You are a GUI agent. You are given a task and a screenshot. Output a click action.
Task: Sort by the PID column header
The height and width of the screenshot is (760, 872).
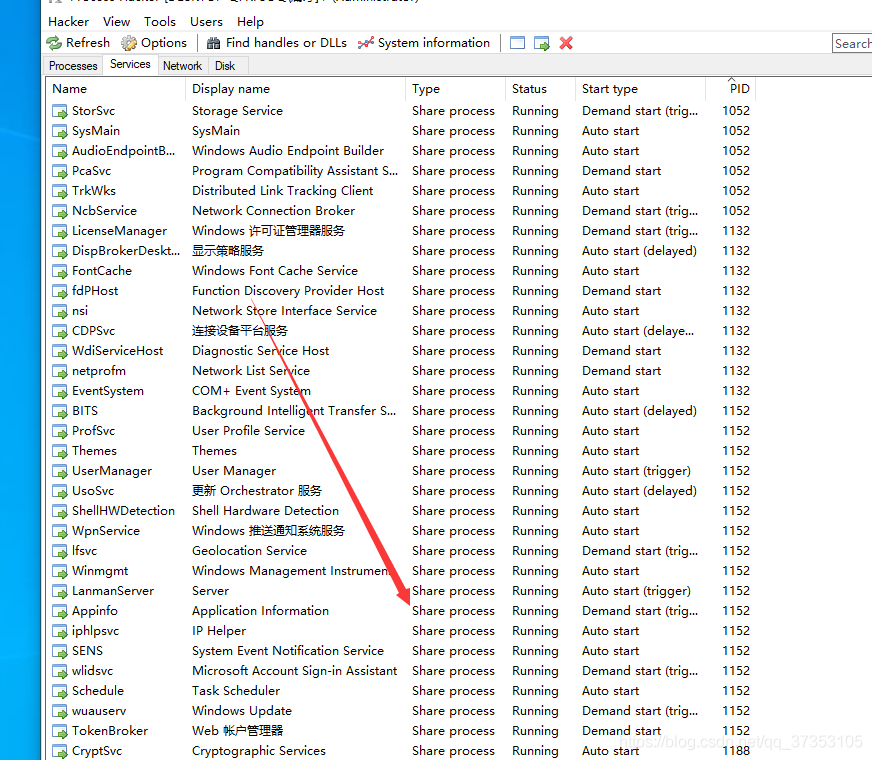[731, 89]
